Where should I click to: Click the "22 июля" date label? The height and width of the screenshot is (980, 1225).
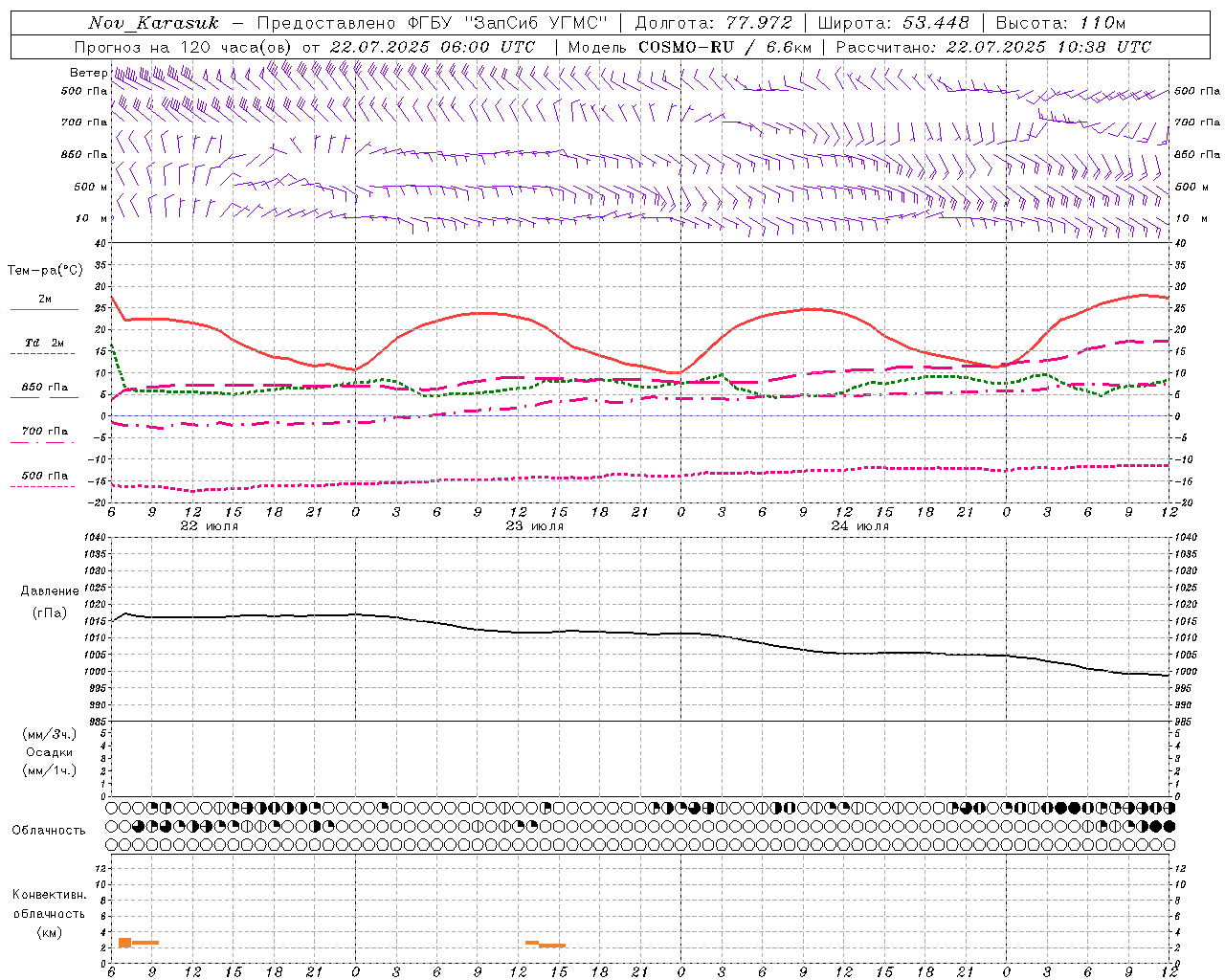pyautogui.click(x=210, y=526)
